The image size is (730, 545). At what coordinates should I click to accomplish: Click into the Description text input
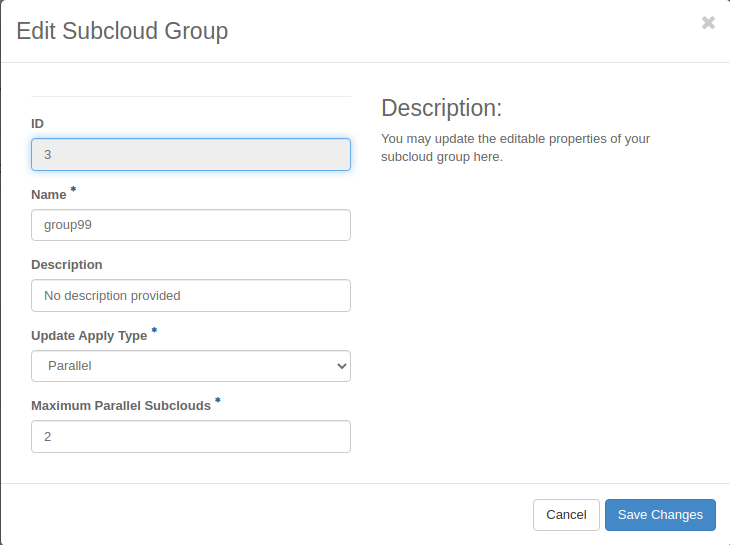tap(190, 295)
